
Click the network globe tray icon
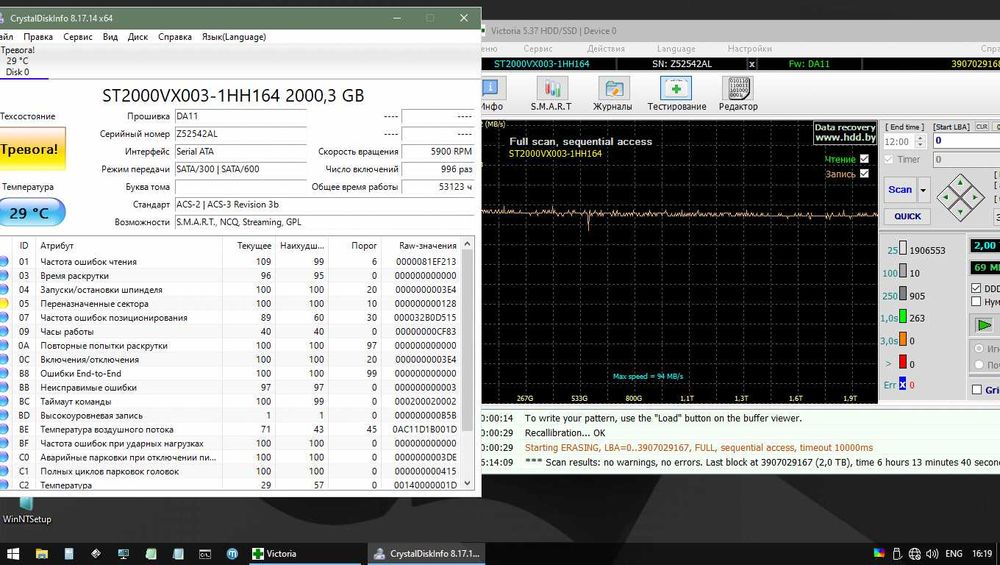pos(915,554)
